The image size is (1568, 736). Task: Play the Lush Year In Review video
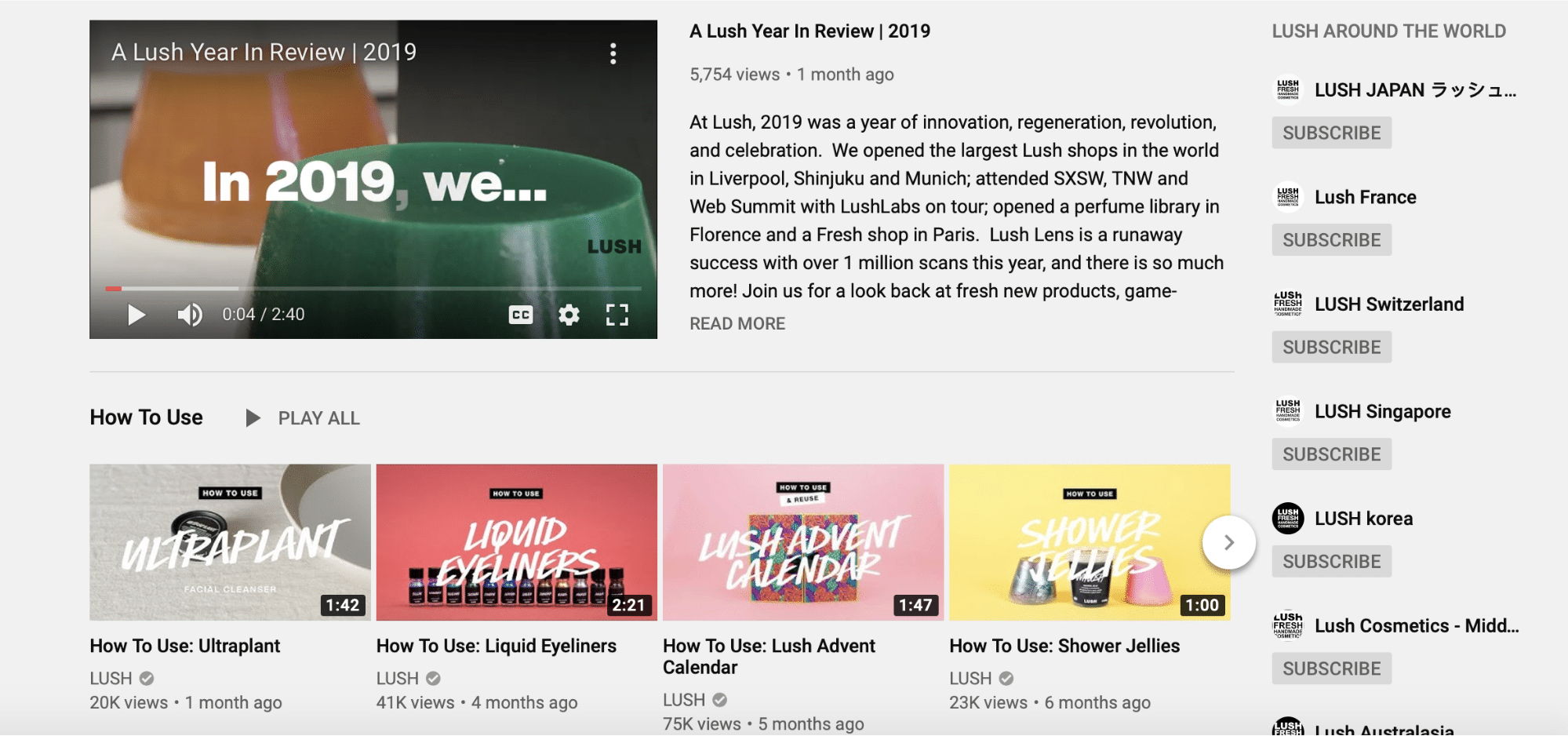(136, 315)
